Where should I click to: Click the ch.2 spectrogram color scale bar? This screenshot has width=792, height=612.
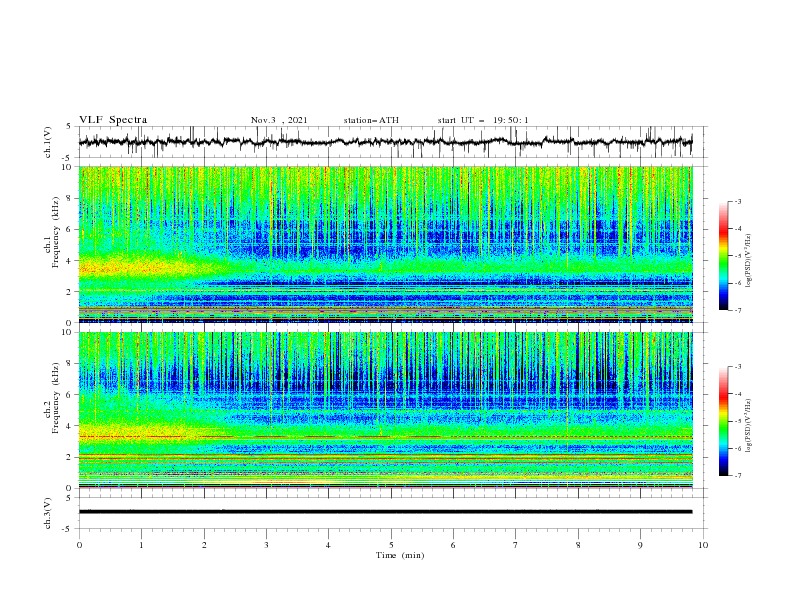[723, 421]
